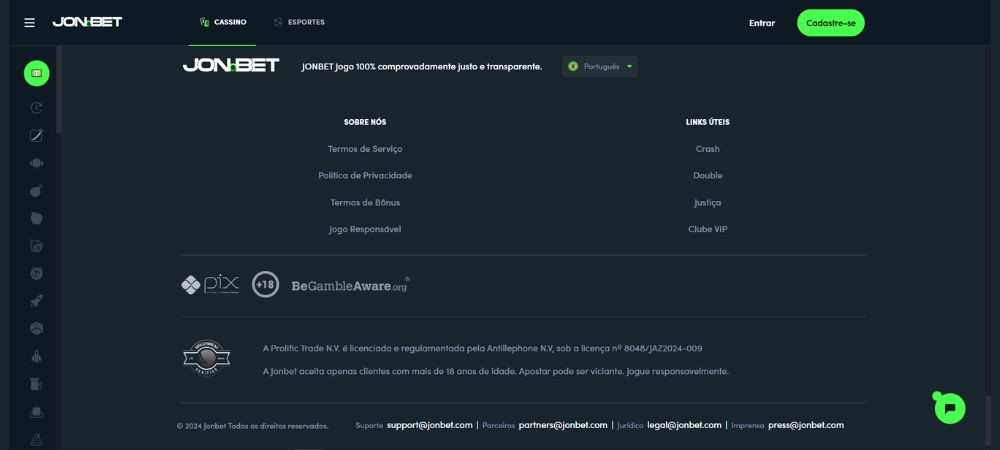Click the +18 age restriction badge
Viewport: 1000px width, 450px height.
click(265, 285)
